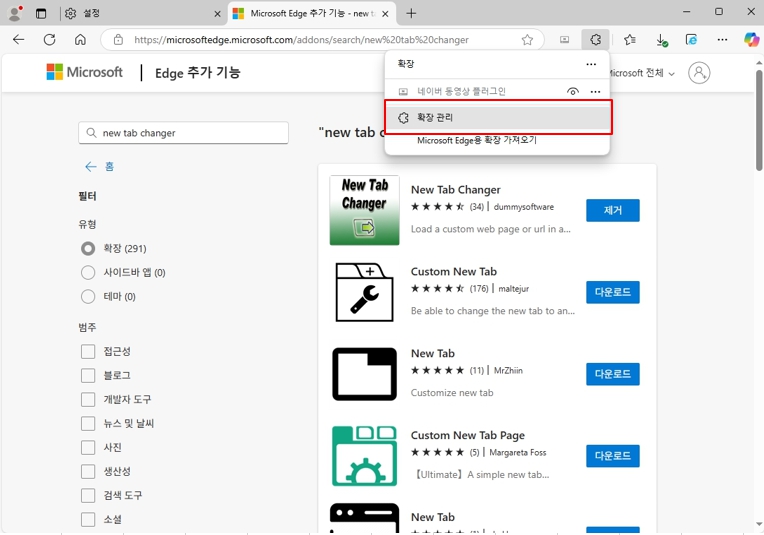Open the Custom New Tab Page title link
The height and width of the screenshot is (535, 764).
pos(468,435)
